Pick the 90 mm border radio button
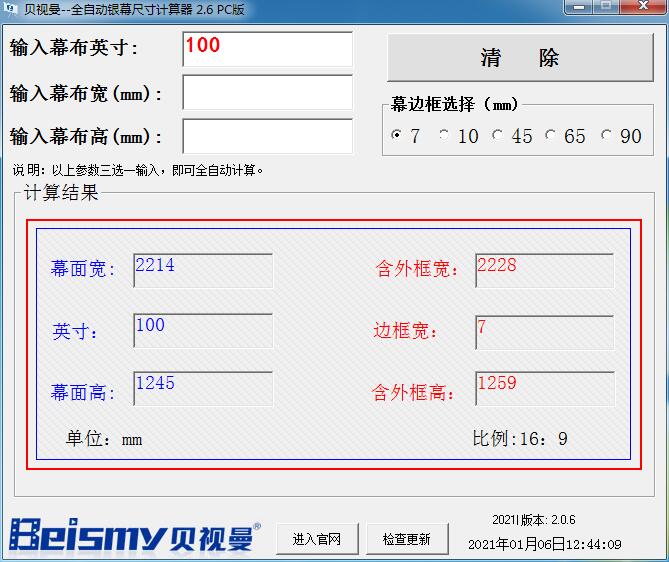The width and height of the screenshot is (669, 562). pyautogui.click(x=605, y=135)
